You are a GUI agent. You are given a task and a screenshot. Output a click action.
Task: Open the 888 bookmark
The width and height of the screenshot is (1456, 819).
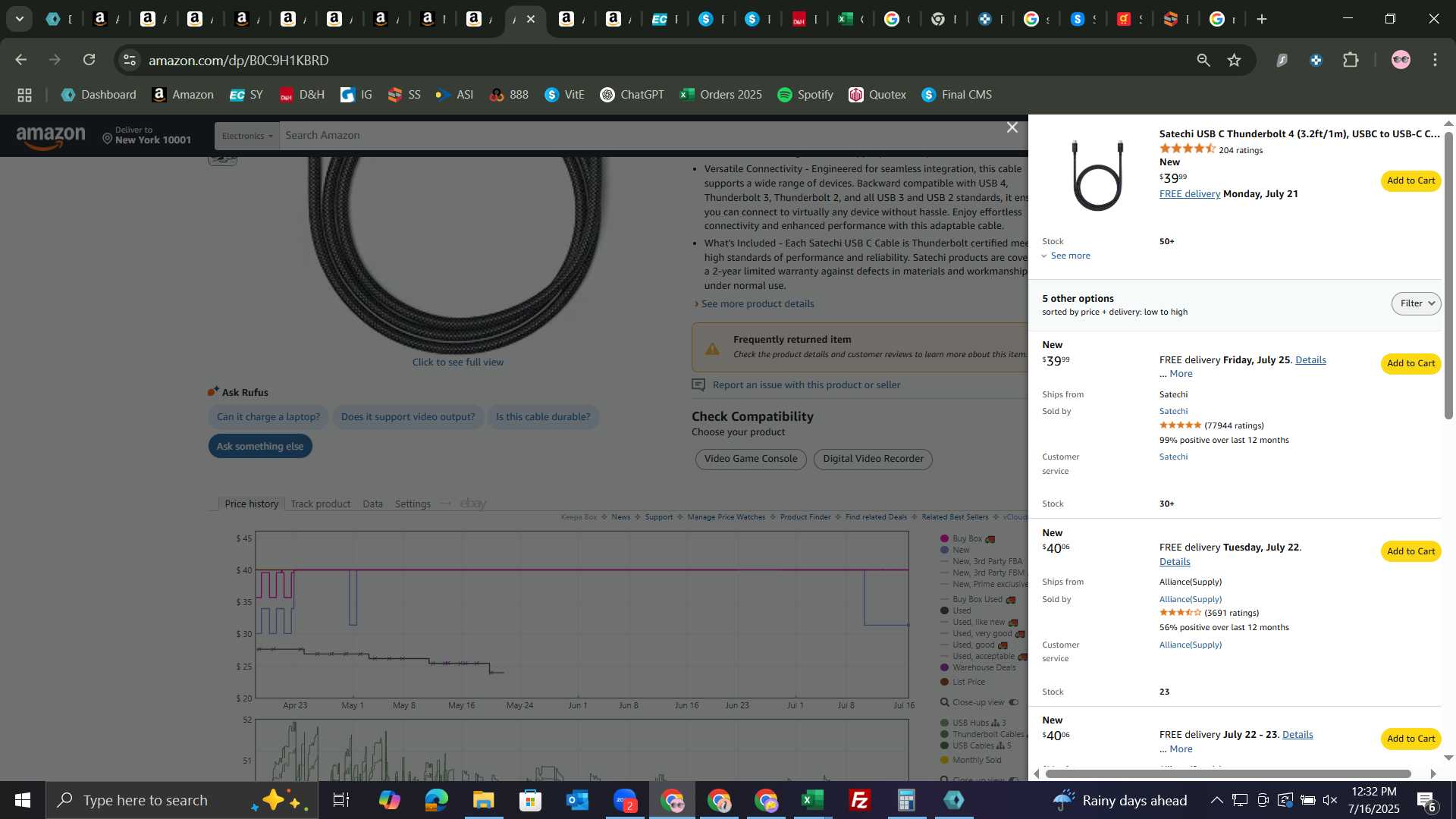(509, 95)
